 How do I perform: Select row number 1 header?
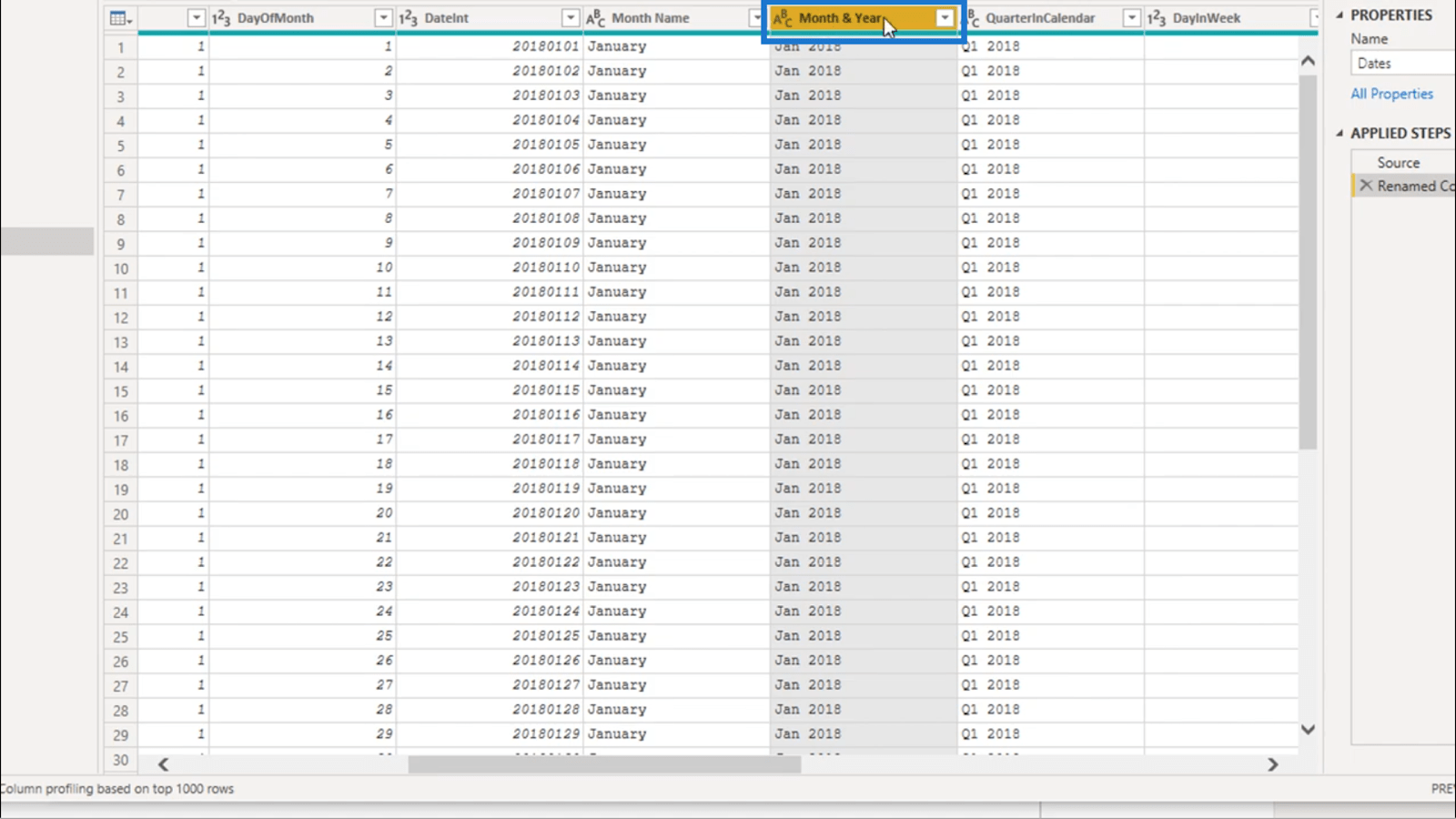coord(120,46)
